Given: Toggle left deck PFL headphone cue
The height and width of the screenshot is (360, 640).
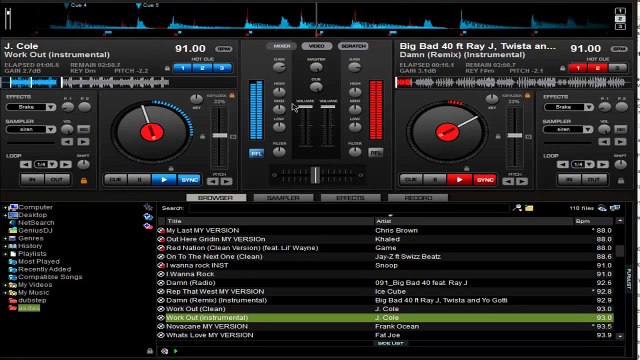Looking at the screenshot, I should 256,153.
